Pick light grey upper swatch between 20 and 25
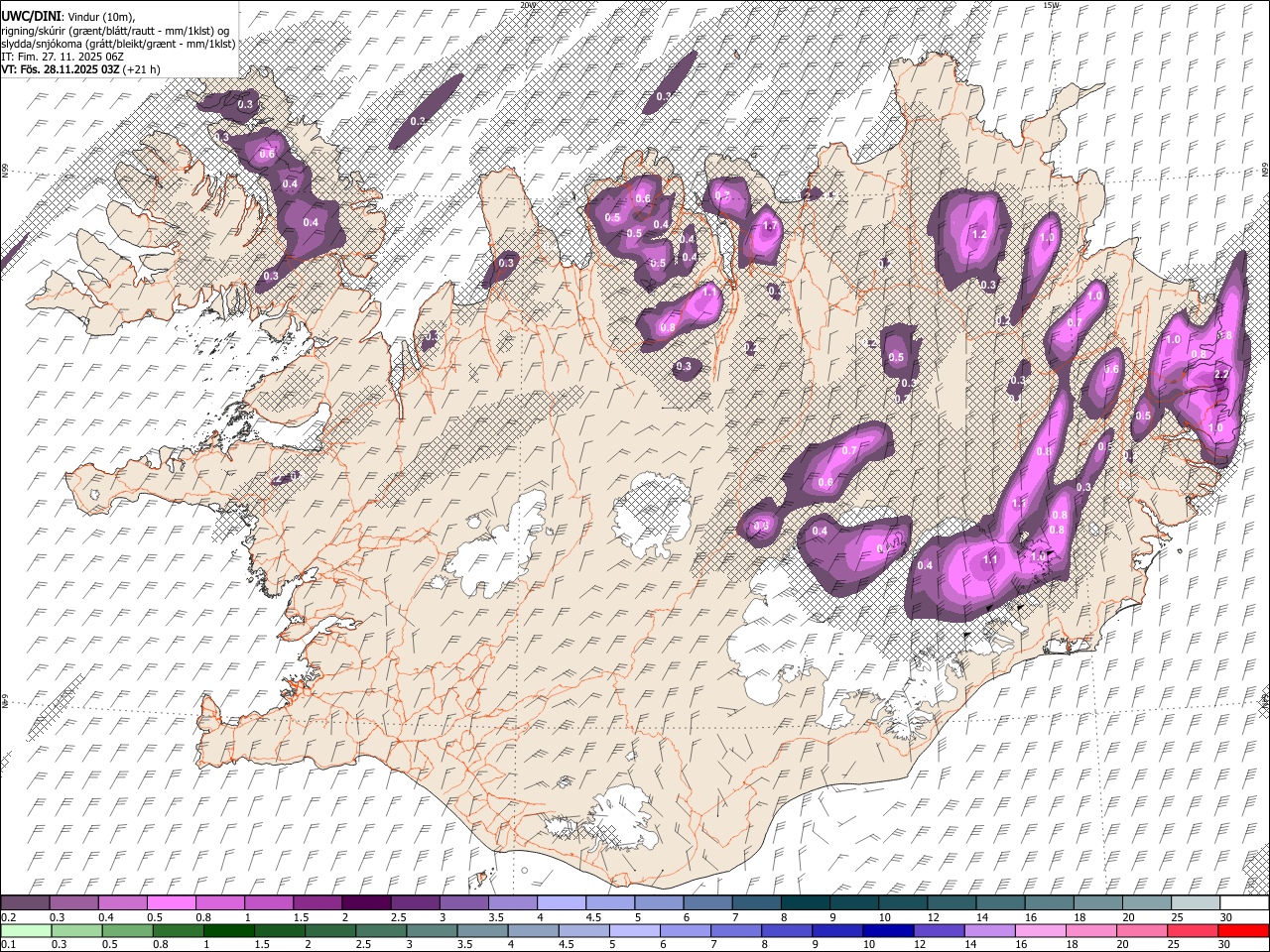Image resolution: width=1270 pixels, height=952 pixels. pyautogui.click(x=1146, y=903)
